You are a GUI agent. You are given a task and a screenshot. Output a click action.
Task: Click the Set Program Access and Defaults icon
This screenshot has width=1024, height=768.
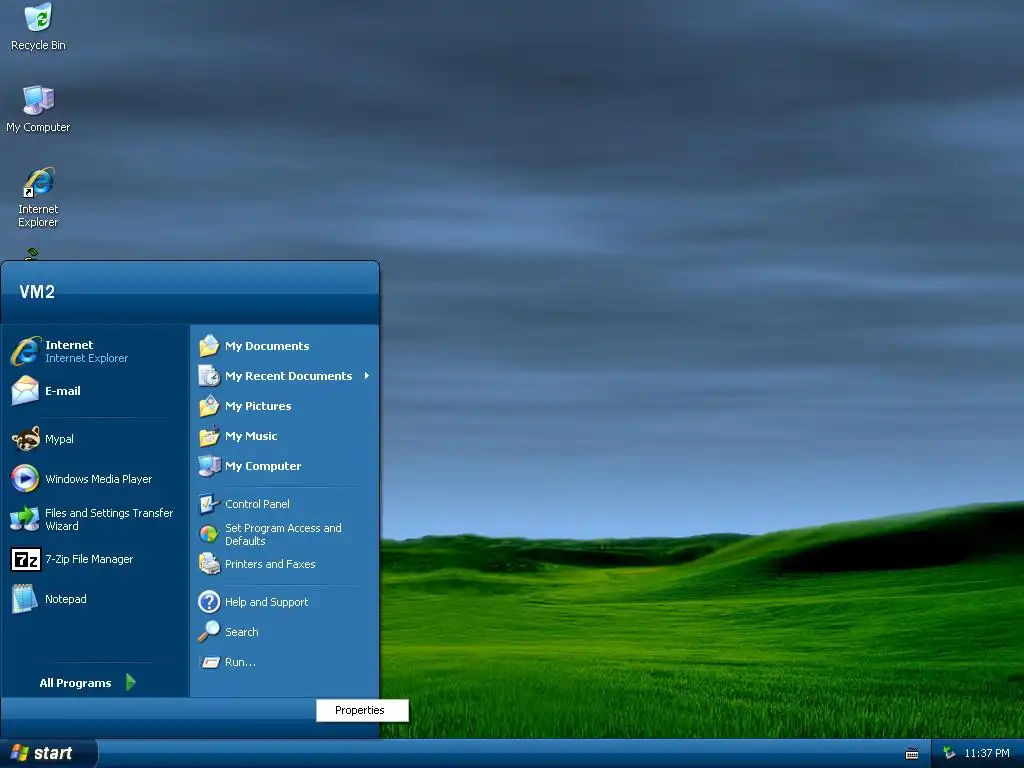pos(209,534)
